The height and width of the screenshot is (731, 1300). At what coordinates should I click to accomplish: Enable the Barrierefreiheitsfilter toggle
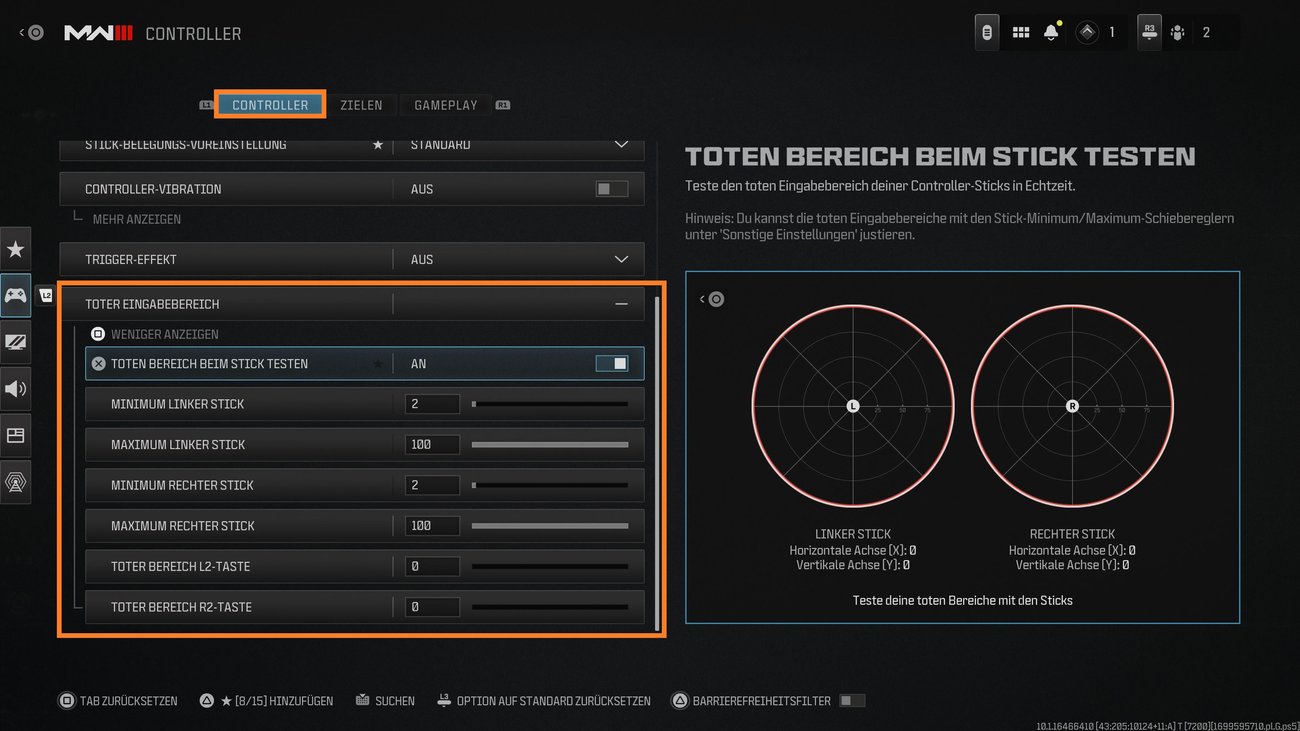coord(851,700)
